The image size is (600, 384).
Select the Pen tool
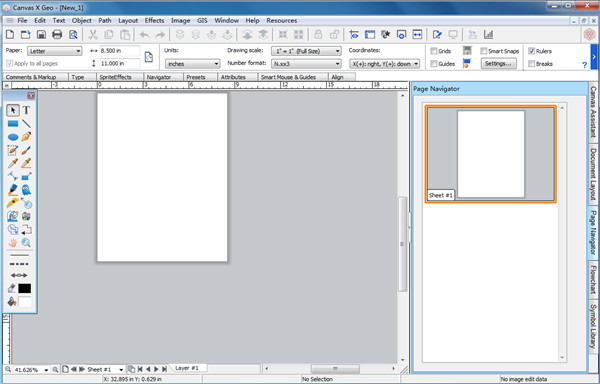[x=26, y=137]
